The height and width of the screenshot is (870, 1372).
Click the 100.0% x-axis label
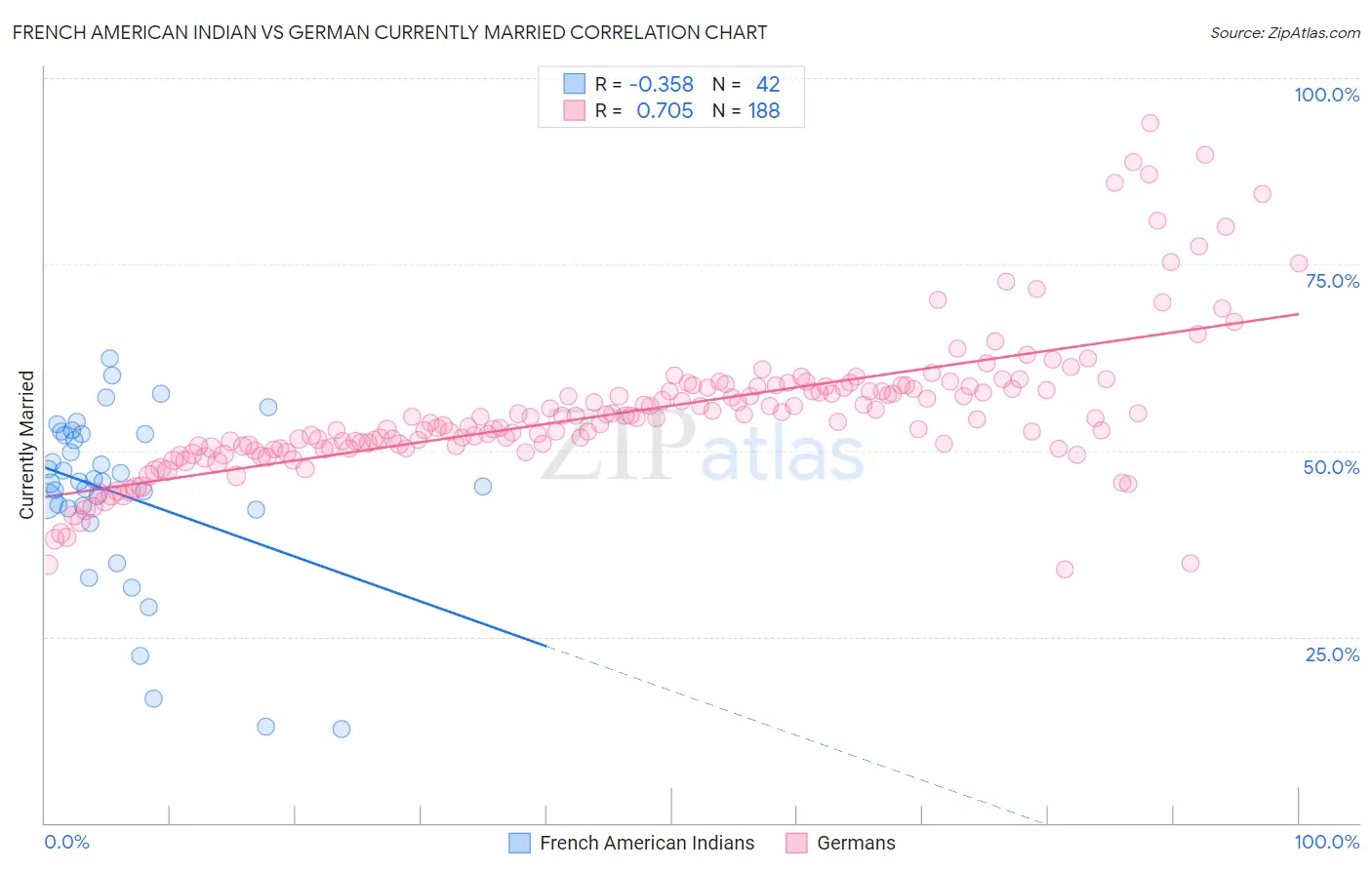pyautogui.click(x=1327, y=842)
